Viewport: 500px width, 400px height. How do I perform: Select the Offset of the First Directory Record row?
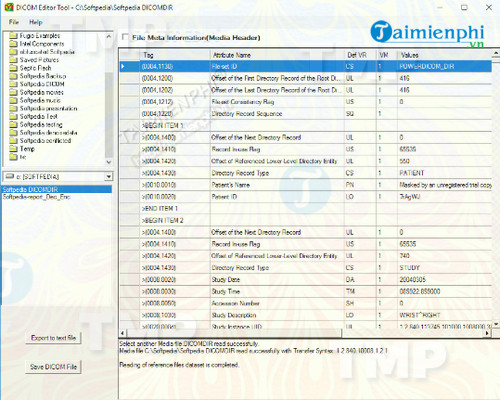coord(306,78)
